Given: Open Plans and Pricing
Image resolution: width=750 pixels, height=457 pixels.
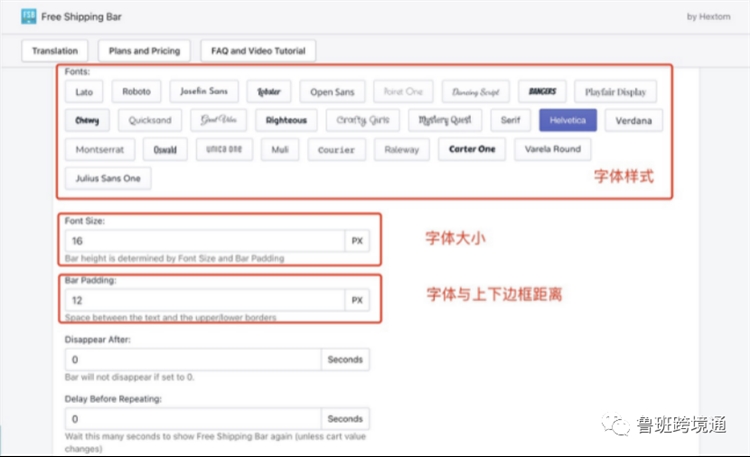Looking at the screenshot, I should click(x=144, y=51).
